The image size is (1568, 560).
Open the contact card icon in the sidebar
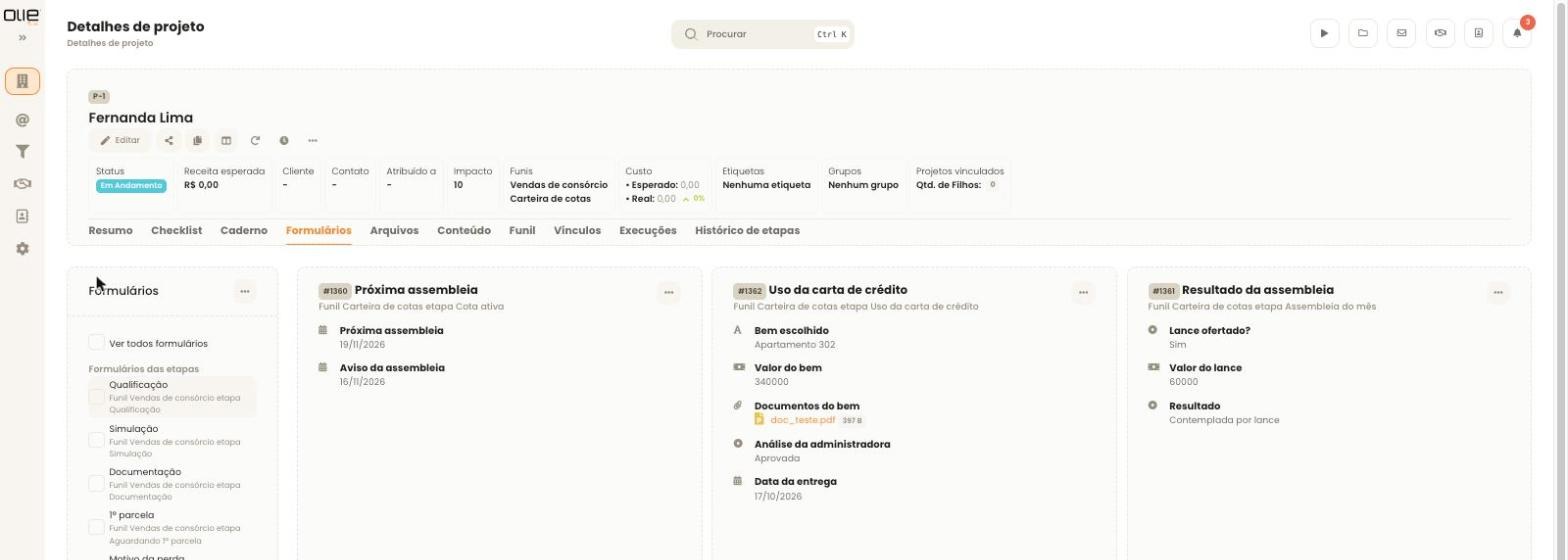click(x=22, y=216)
